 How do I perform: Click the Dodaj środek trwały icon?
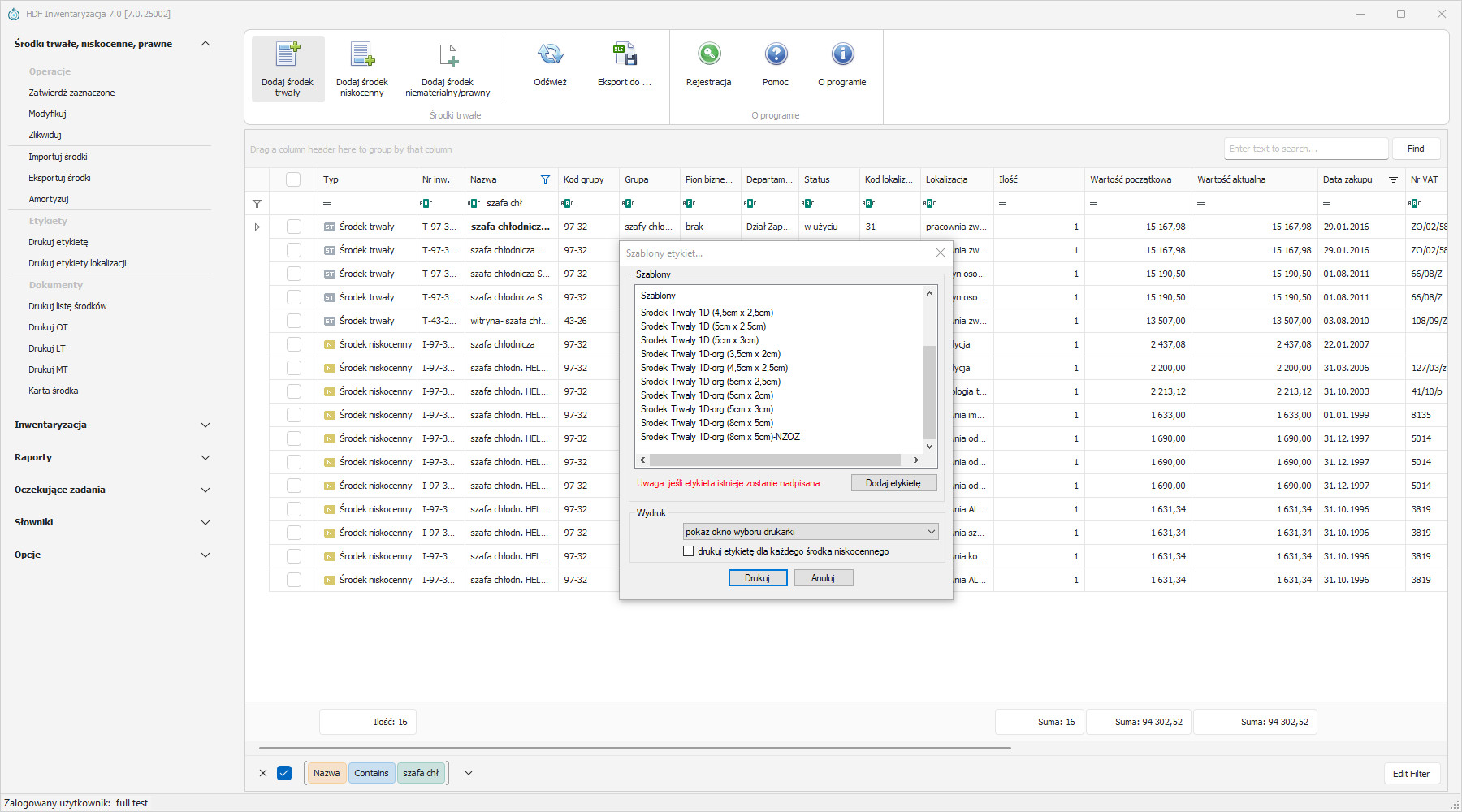[x=288, y=55]
